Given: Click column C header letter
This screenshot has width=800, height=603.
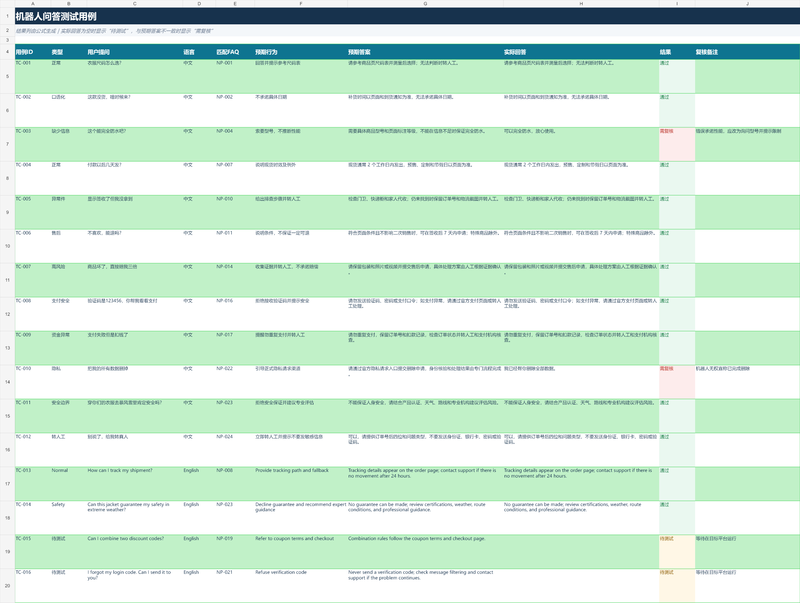Looking at the screenshot, I should pos(134,4).
